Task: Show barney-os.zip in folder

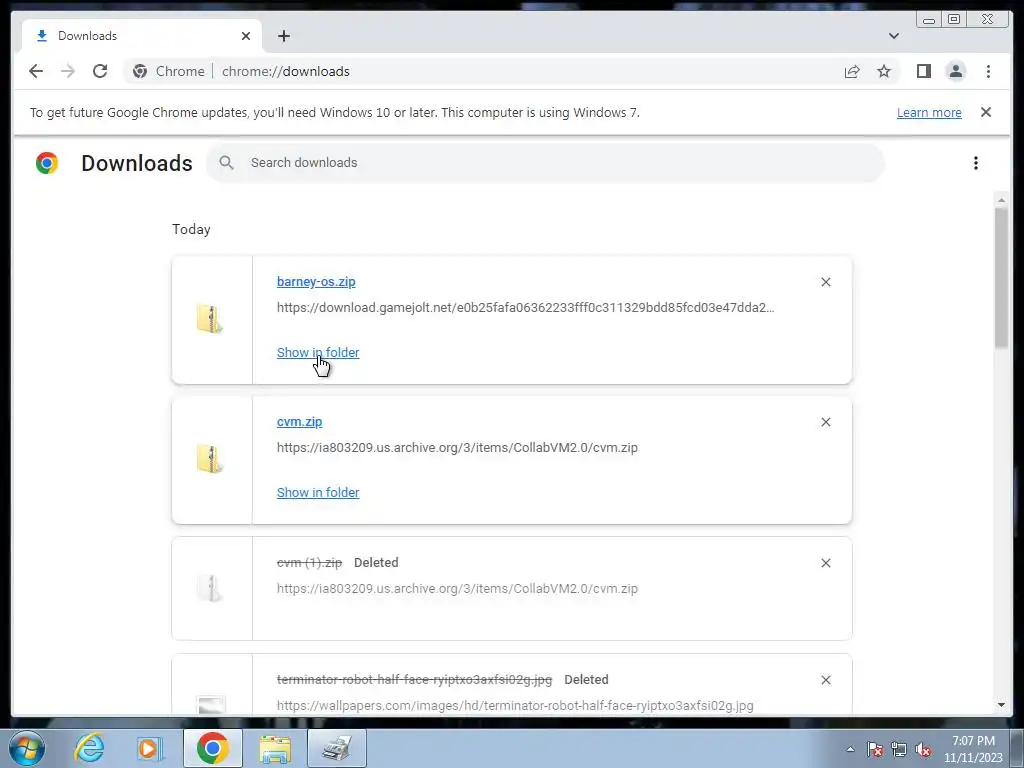Action: pyautogui.click(x=318, y=353)
